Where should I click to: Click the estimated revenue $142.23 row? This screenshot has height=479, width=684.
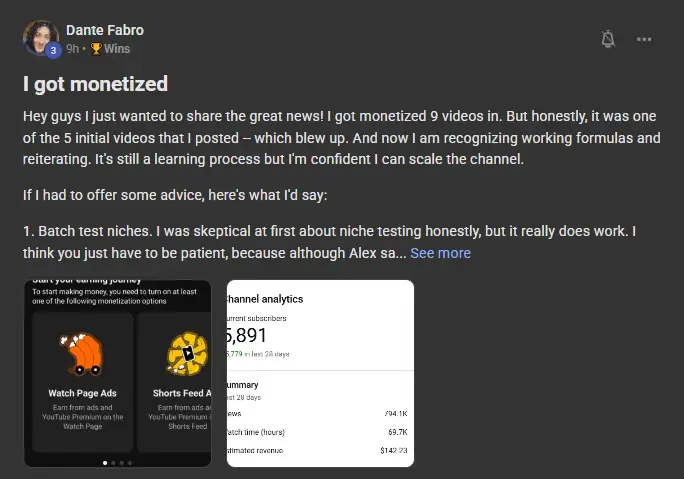point(317,450)
